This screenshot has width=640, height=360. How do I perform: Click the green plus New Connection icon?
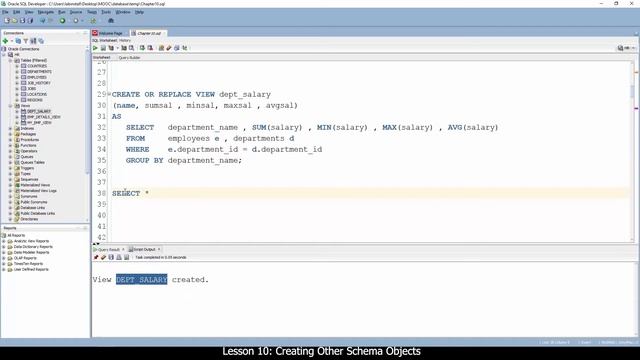tap(5, 41)
